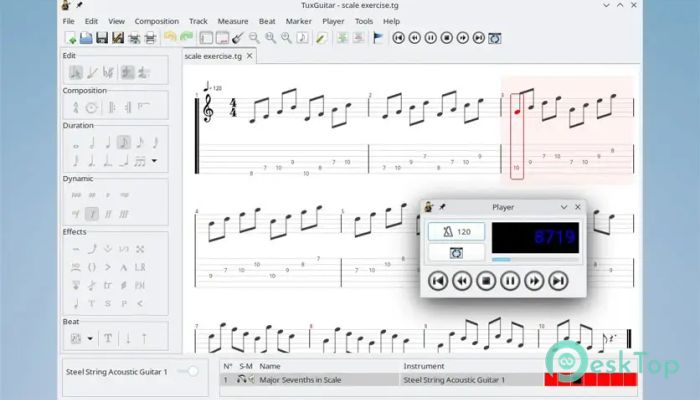The image size is (700, 400).
Task: Select the pianissimo dynamic
Action: click(92, 195)
